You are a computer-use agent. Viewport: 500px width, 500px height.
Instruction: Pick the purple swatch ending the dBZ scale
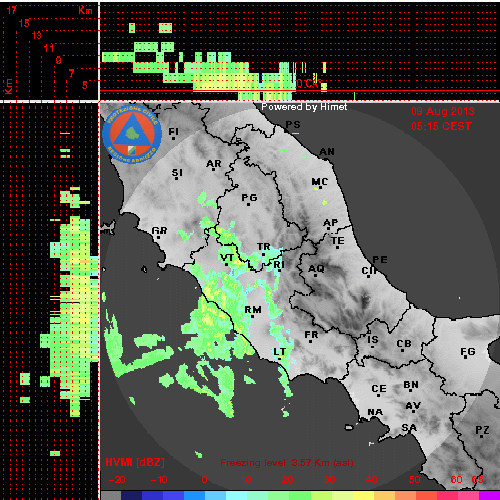[489, 495]
